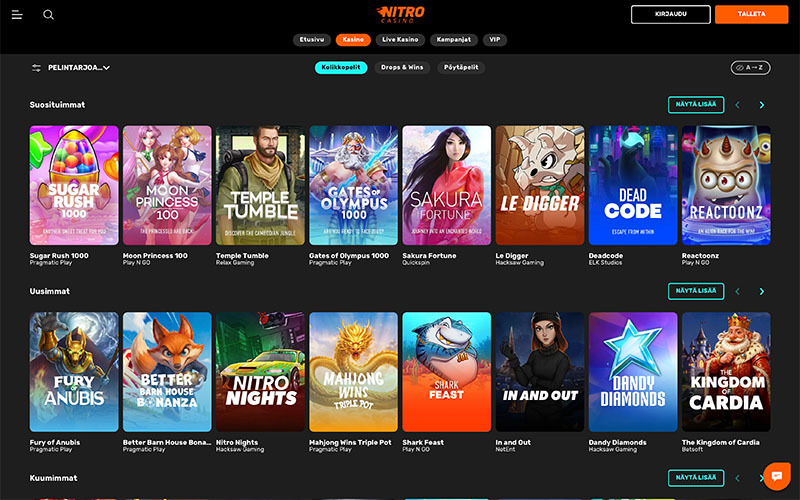Screen dimensions: 800x500
Task: Switch to the Live Kasino tab
Action: pyautogui.click(x=400, y=40)
